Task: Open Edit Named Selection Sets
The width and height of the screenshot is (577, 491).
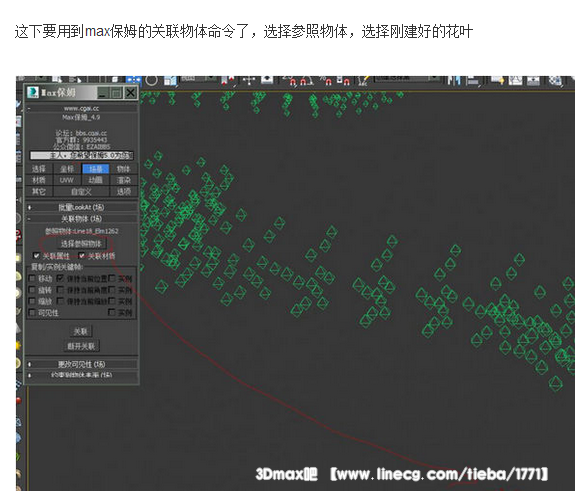Action: pos(363,81)
